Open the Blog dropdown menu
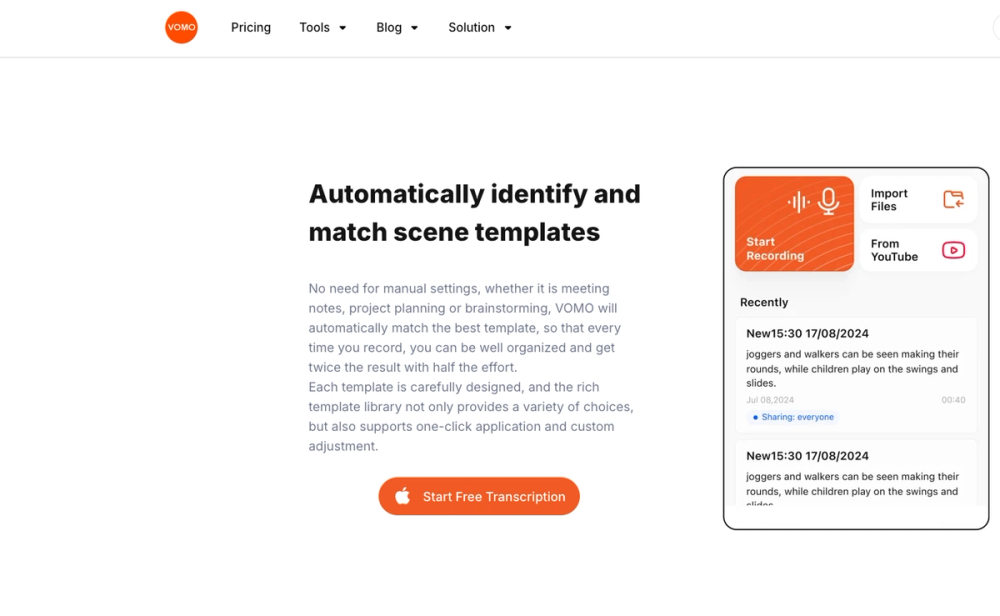The height and width of the screenshot is (616, 1000). [x=396, y=27]
